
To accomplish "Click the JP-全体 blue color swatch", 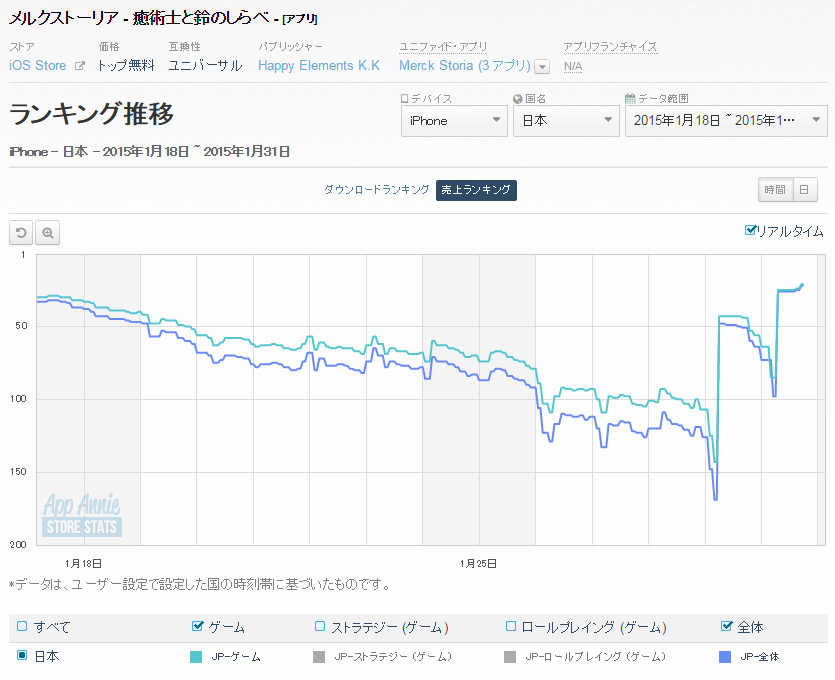I will pos(725,657).
